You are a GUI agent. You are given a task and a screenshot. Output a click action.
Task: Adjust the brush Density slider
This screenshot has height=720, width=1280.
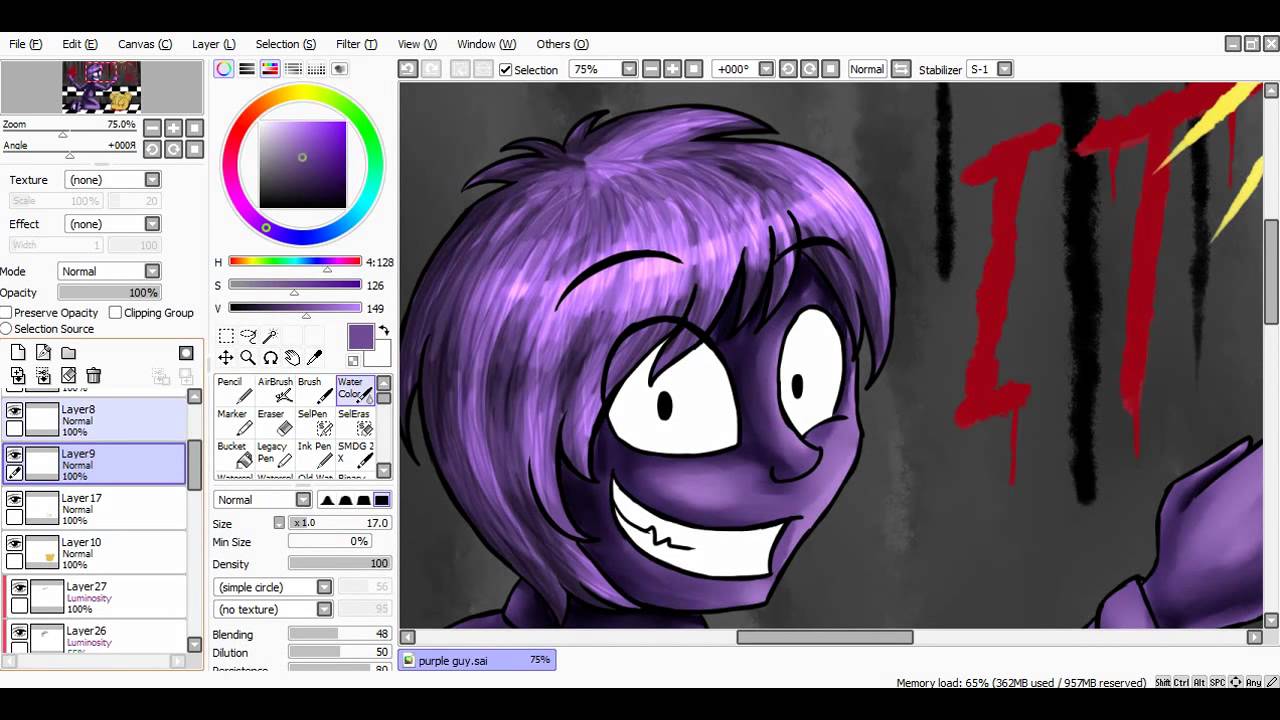340,564
